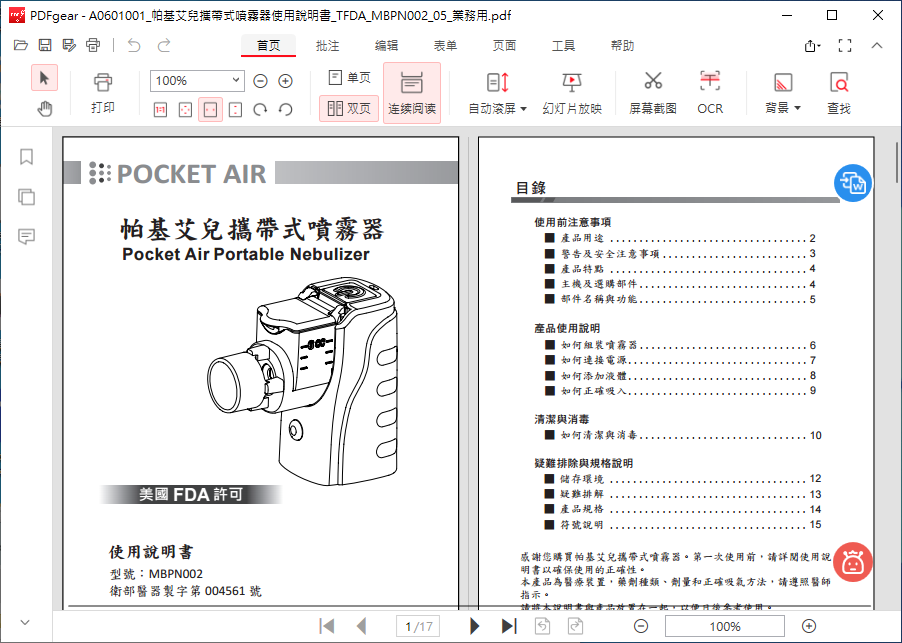Screen dimensions: 902x643
Task: Run the OCR tool
Action: [x=710, y=93]
